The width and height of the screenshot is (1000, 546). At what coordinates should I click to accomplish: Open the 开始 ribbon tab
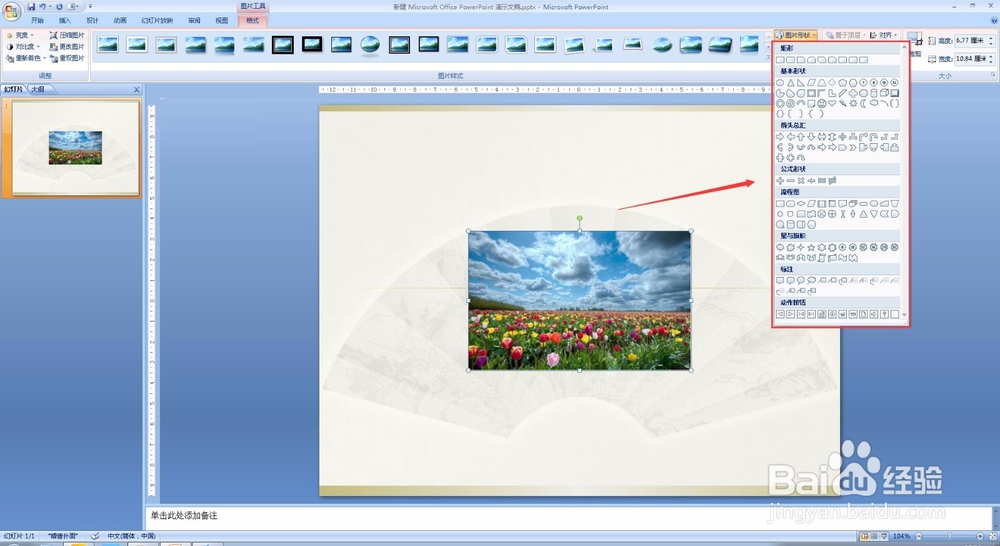tap(37, 20)
